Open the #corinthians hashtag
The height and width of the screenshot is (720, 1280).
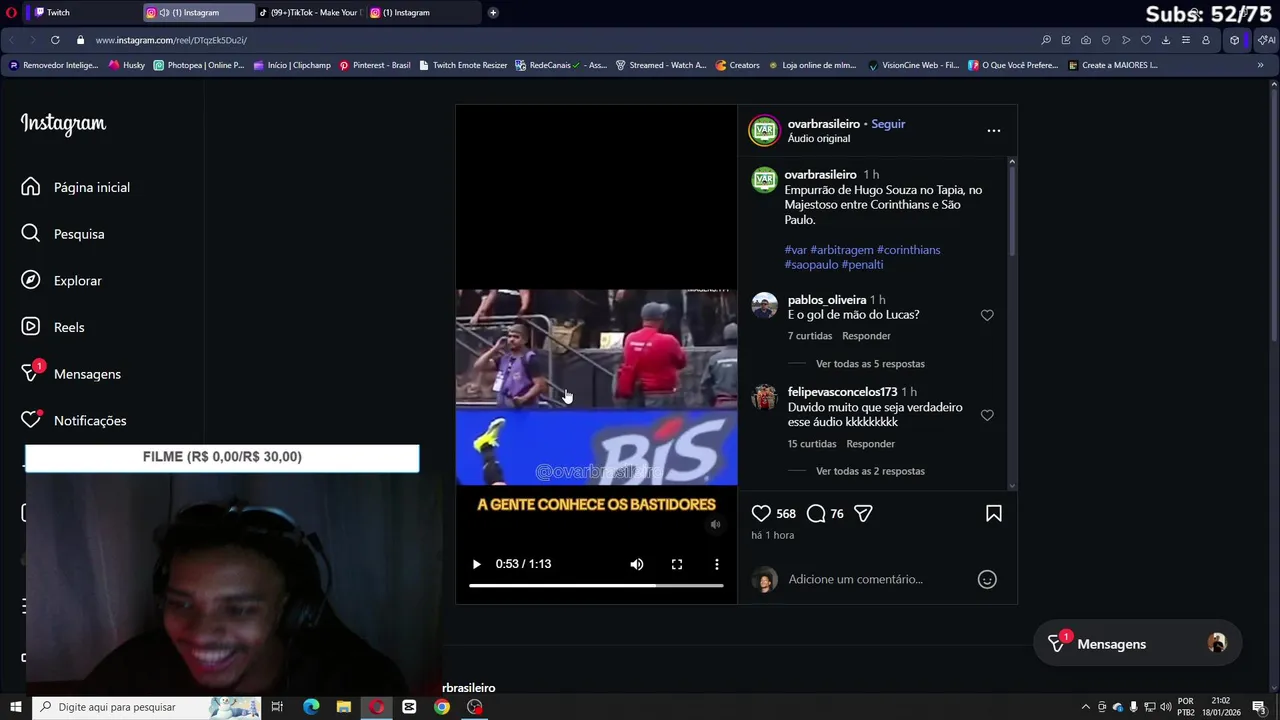[908, 250]
